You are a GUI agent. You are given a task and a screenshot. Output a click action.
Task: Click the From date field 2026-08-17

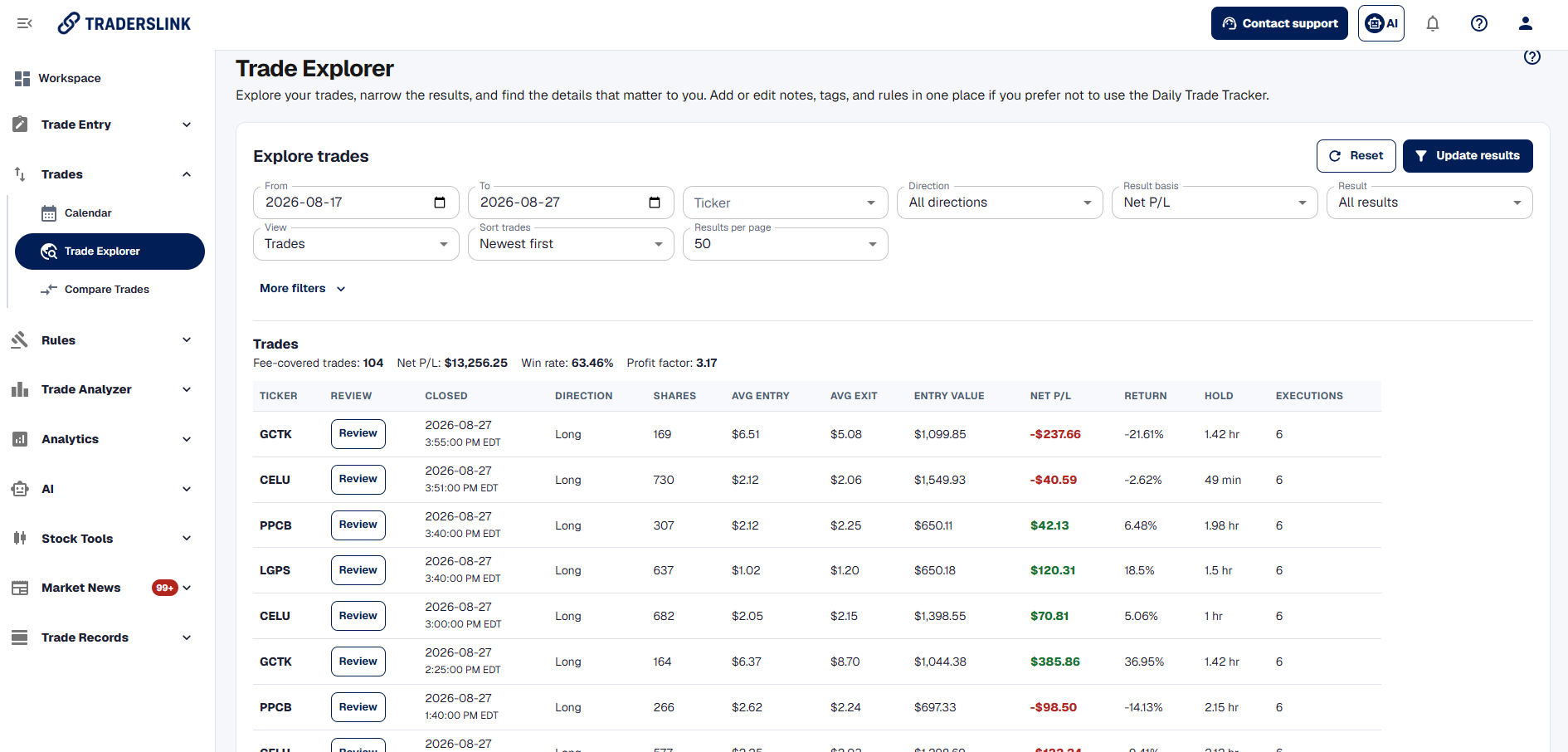click(x=356, y=203)
